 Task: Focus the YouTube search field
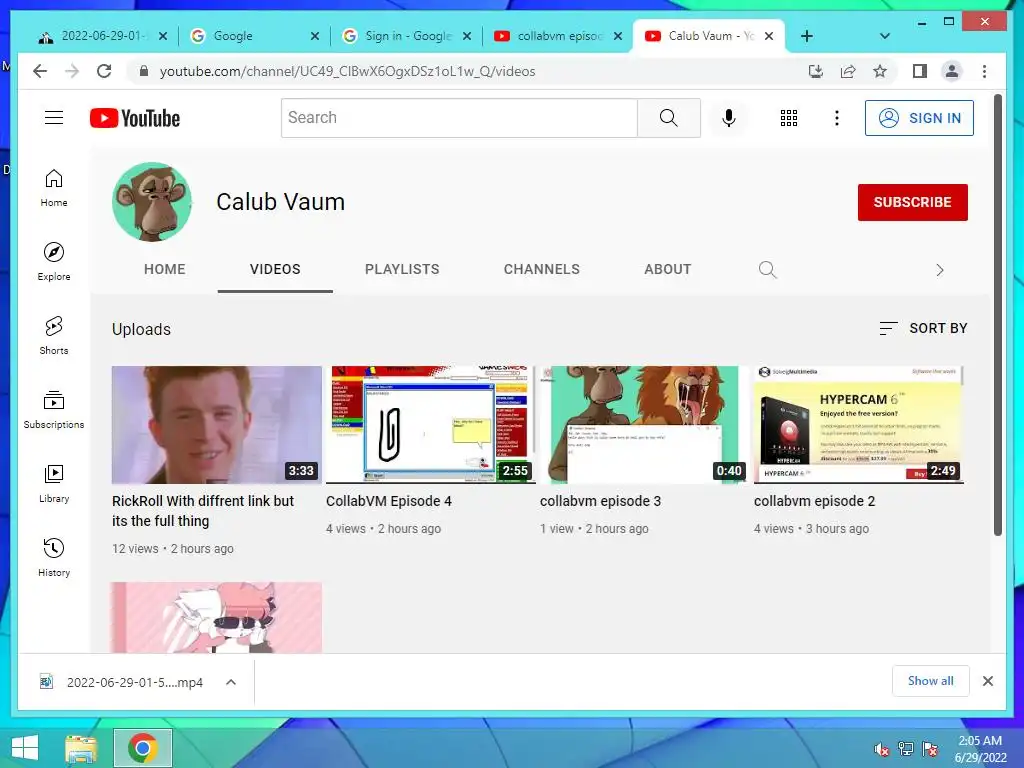click(x=459, y=118)
